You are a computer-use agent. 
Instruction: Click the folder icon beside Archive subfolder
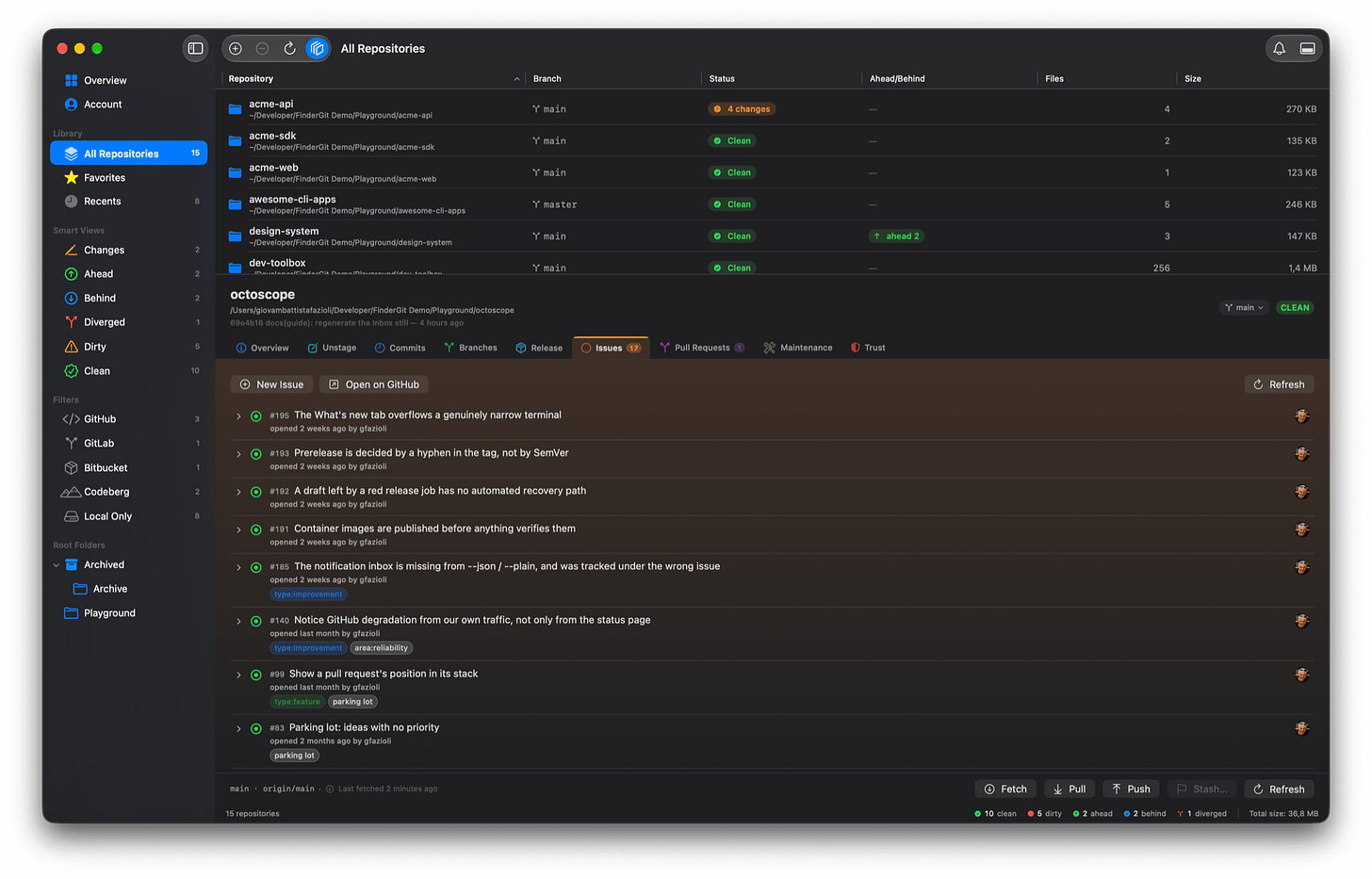tap(80, 589)
